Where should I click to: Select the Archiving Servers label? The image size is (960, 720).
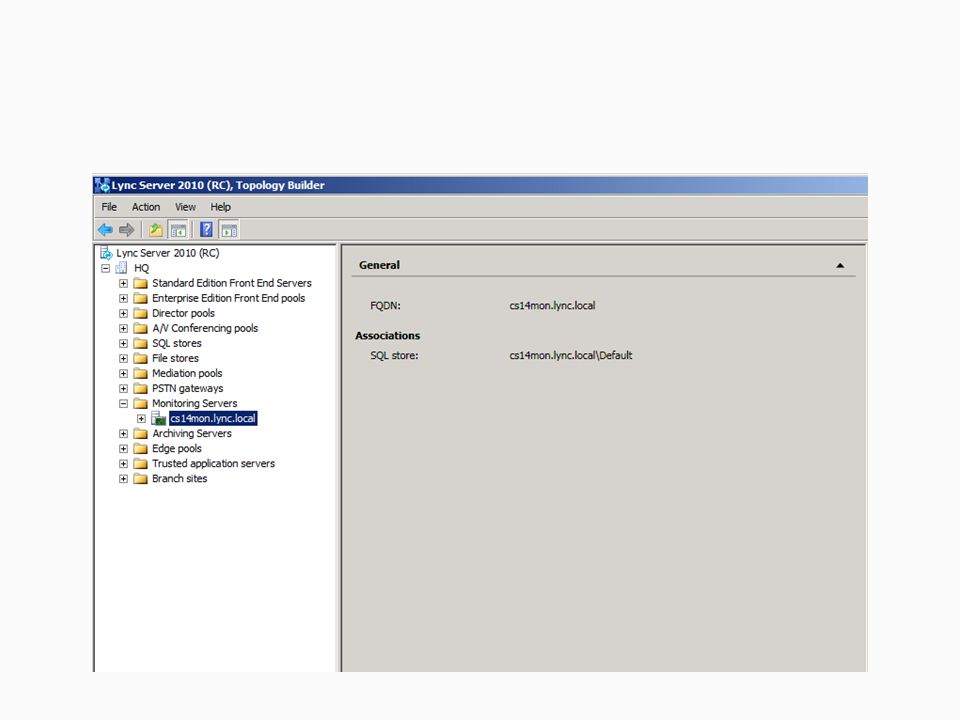tap(192, 433)
